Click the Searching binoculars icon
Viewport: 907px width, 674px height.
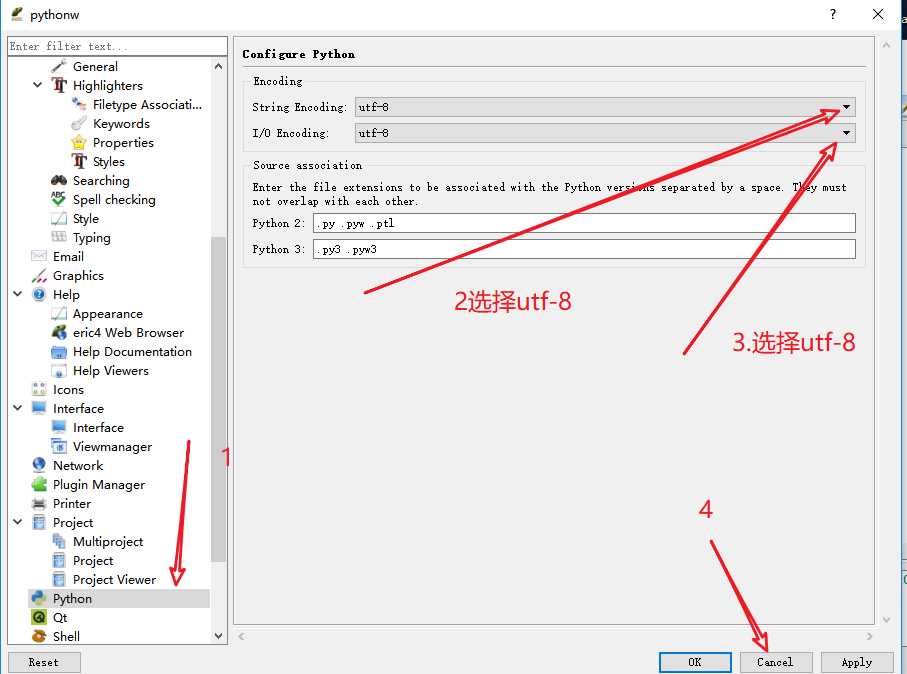pos(59,181)
